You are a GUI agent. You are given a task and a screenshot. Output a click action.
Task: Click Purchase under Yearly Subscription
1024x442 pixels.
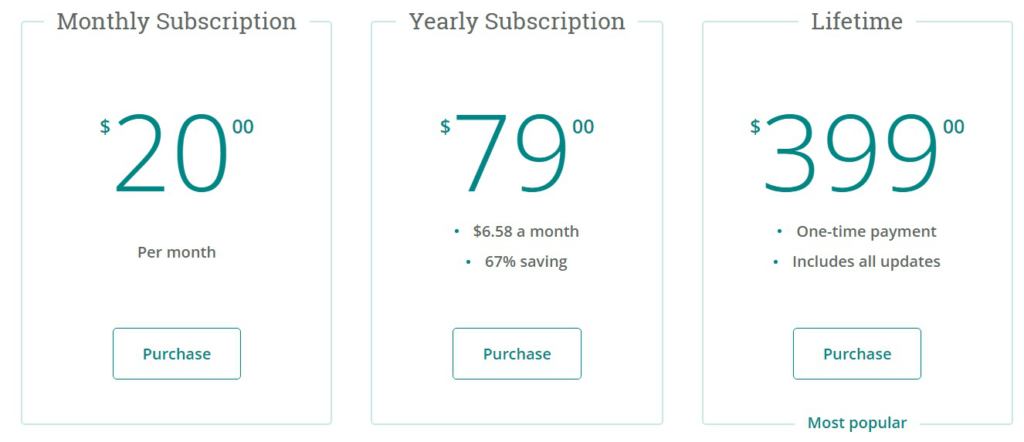(x=517, y=354)
